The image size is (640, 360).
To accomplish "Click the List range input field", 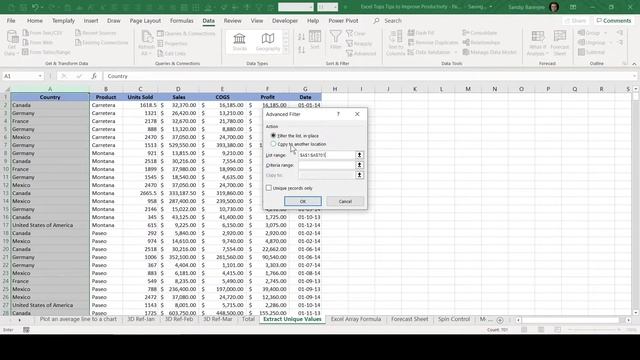I will [327, 155].
